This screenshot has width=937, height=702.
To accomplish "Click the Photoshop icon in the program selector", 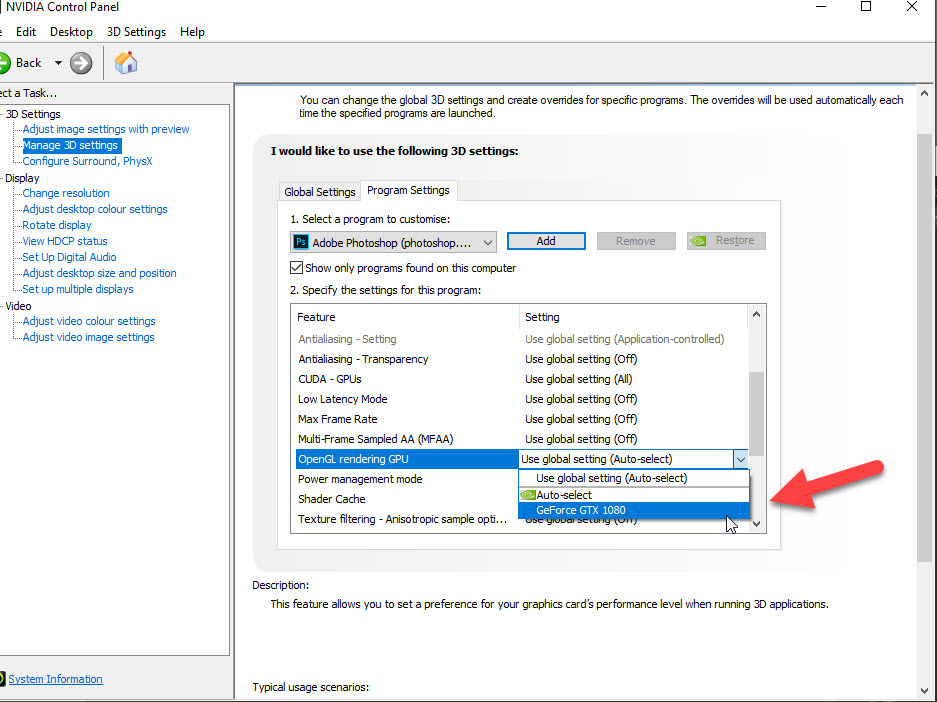I will click(301, 242).
